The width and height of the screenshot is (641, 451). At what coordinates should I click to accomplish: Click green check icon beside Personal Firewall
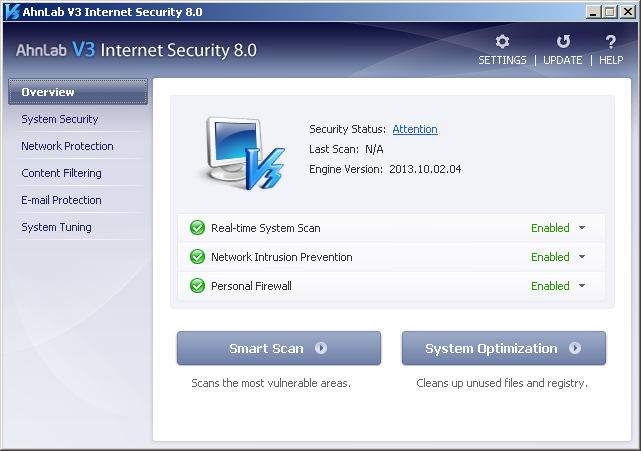tap(197, 286)
